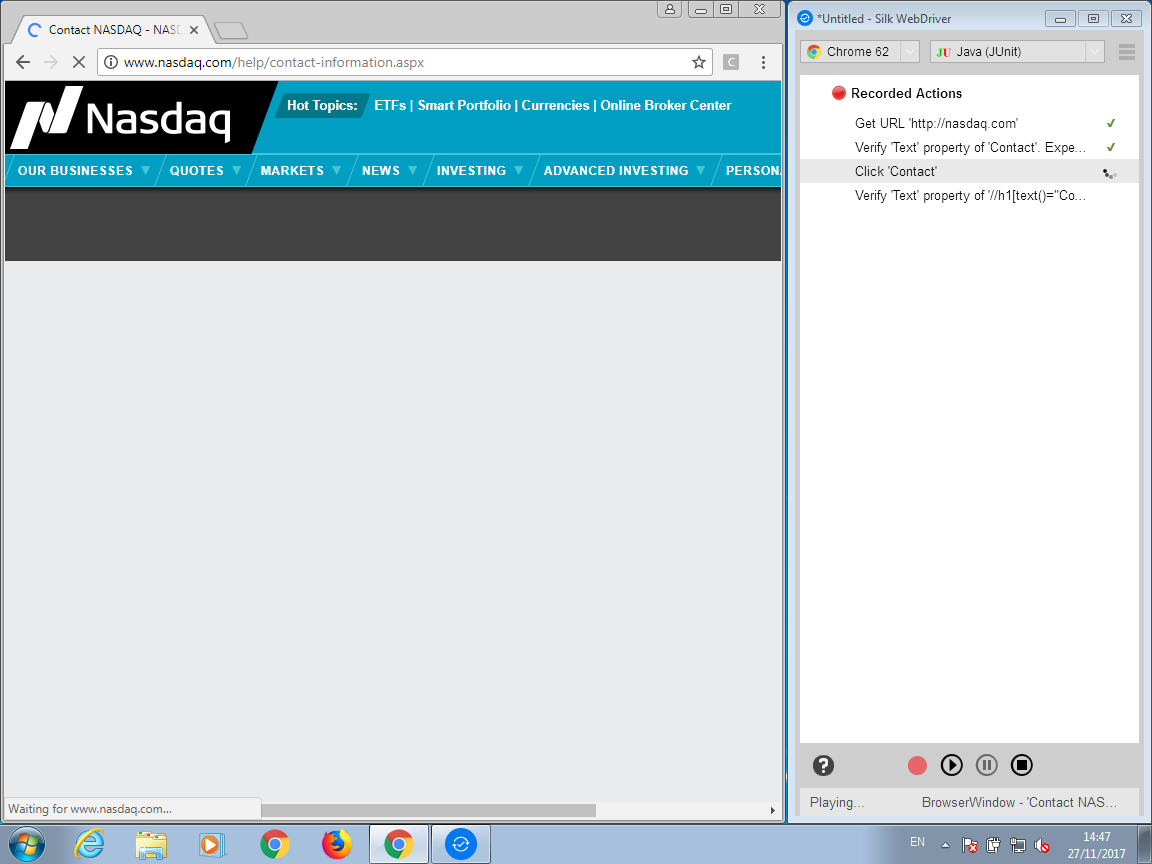View site information icon in address bar
The width and height of the screenshot is (1152, 864).
point(111,62)
